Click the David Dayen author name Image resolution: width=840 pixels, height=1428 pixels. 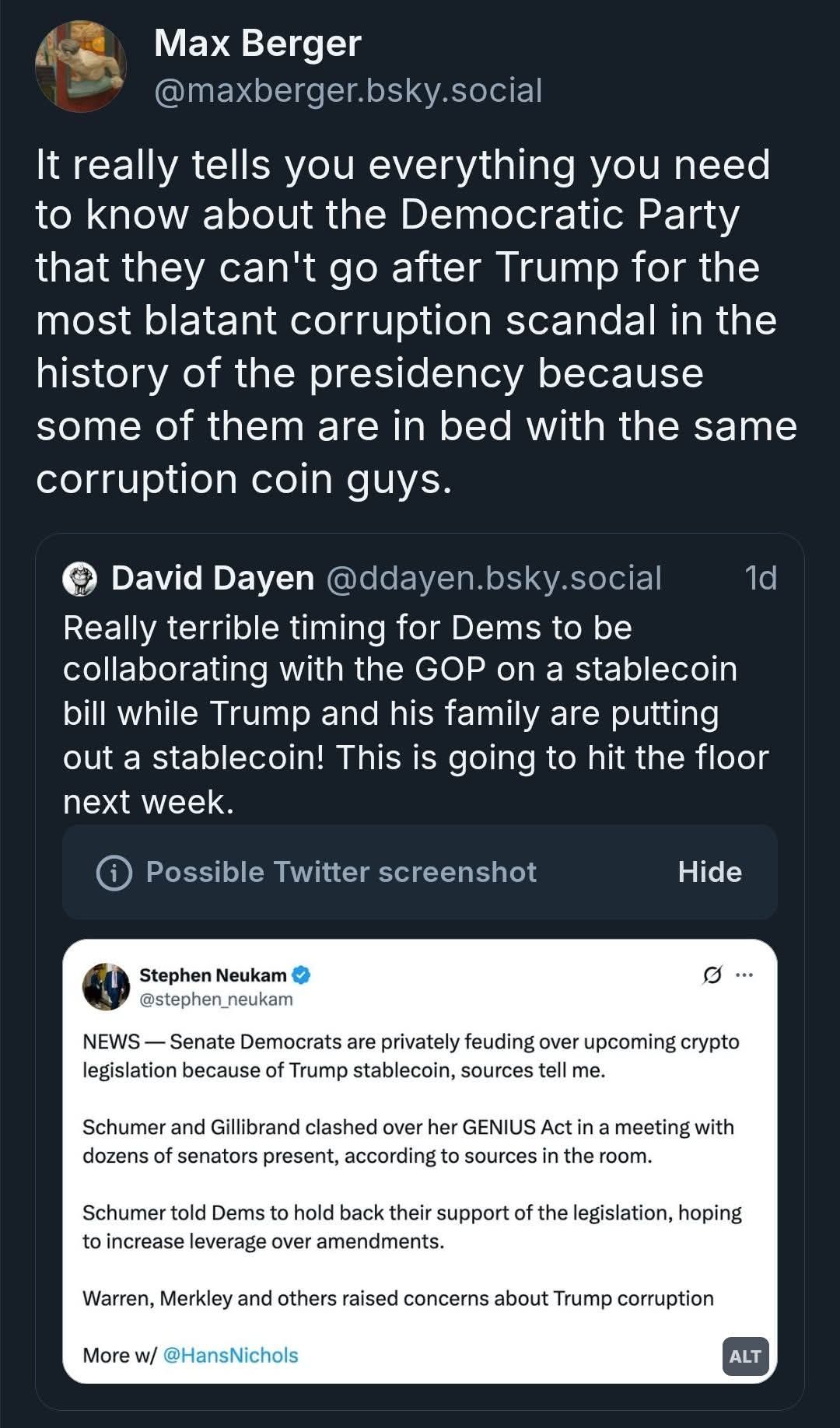[x=212, y=578]
